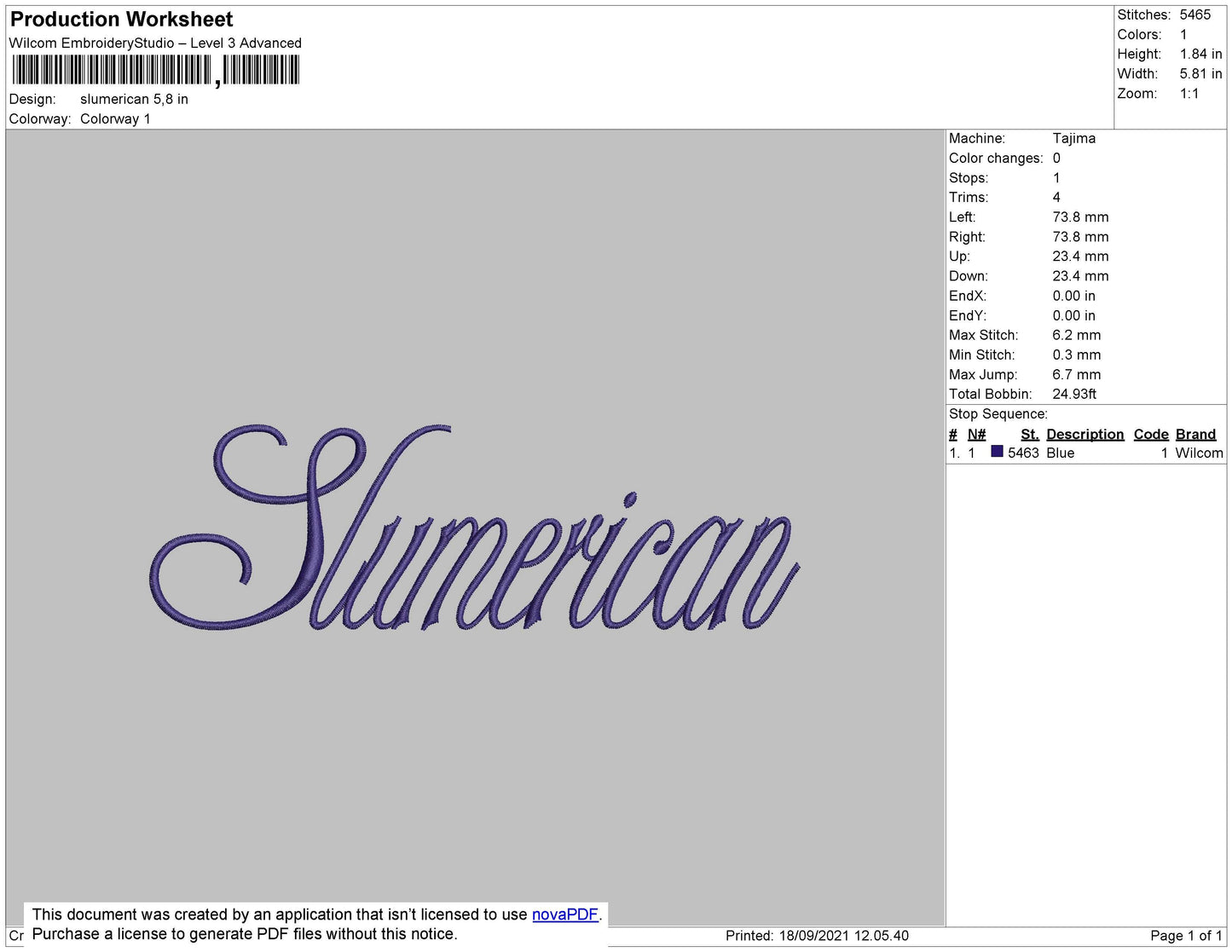Select the Max Jump value '6.7 mm'
The width and height of the screenshot is (1232, 952).
(1076, 374)
